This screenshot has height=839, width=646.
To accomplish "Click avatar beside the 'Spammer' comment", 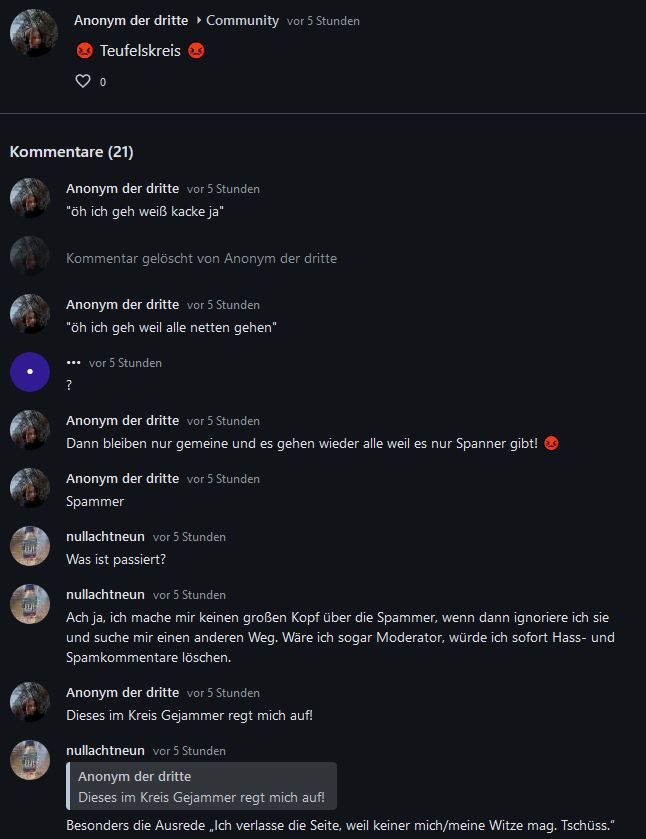I will (x=30, y=488).
